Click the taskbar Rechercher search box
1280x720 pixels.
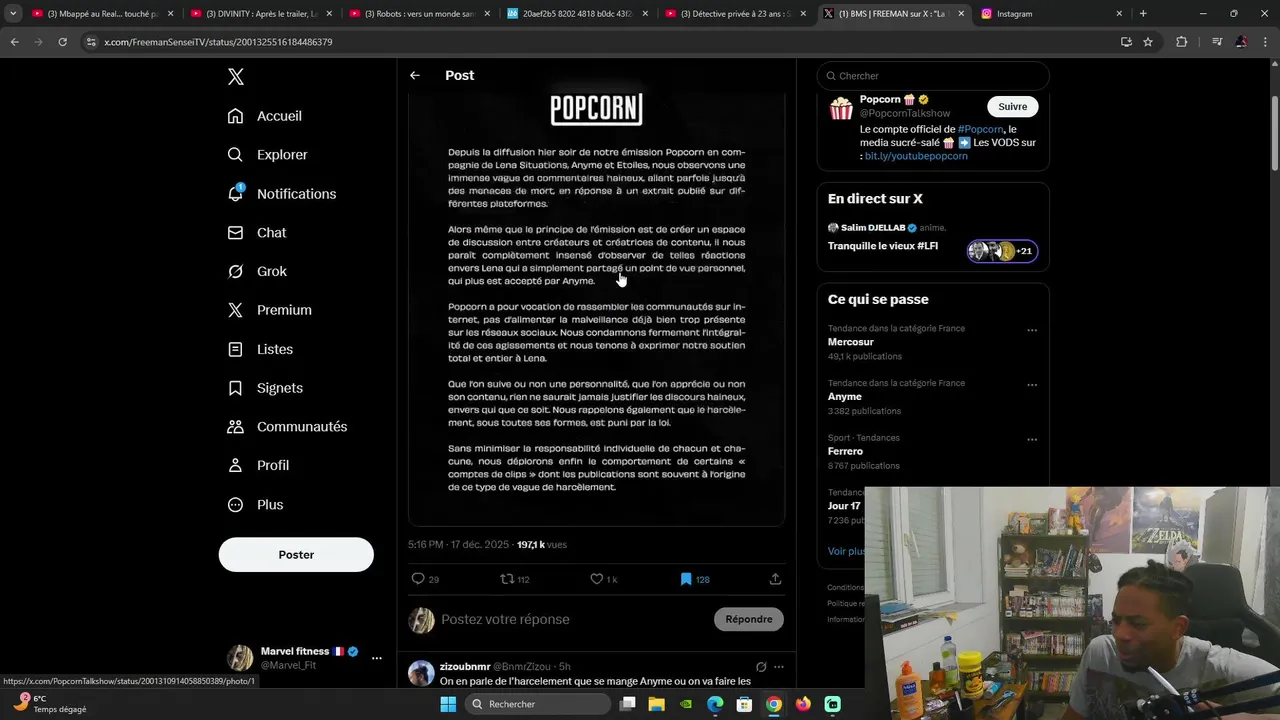tap(537, 704)
